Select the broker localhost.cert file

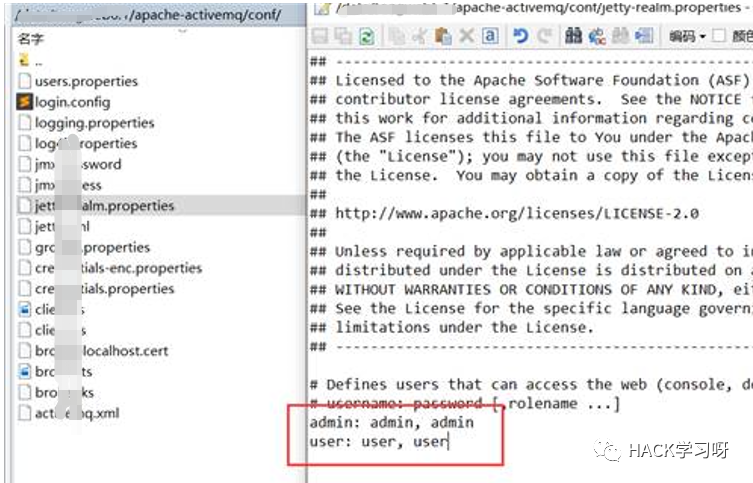click(x=93, y=351)
